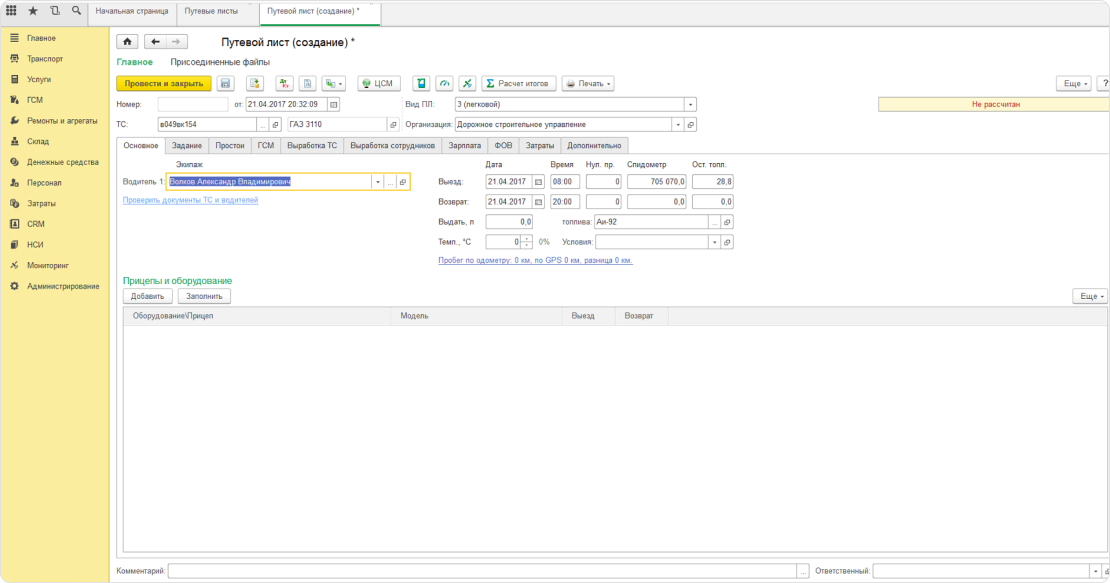Expand the Ответственный dropdown arrow
1110x583 pixels.
(1095, 571)
